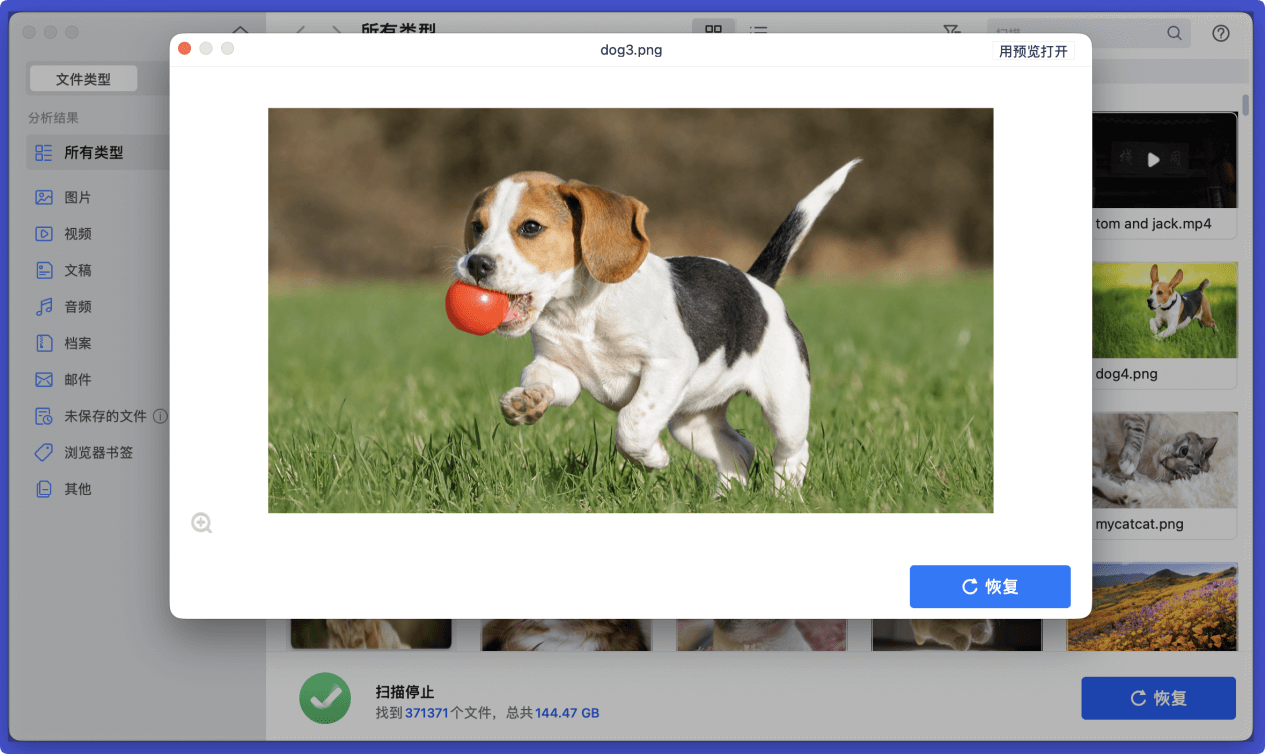
Task: Select the 浏览器书签 browser bookmarks category
Action: pos(98,453)
